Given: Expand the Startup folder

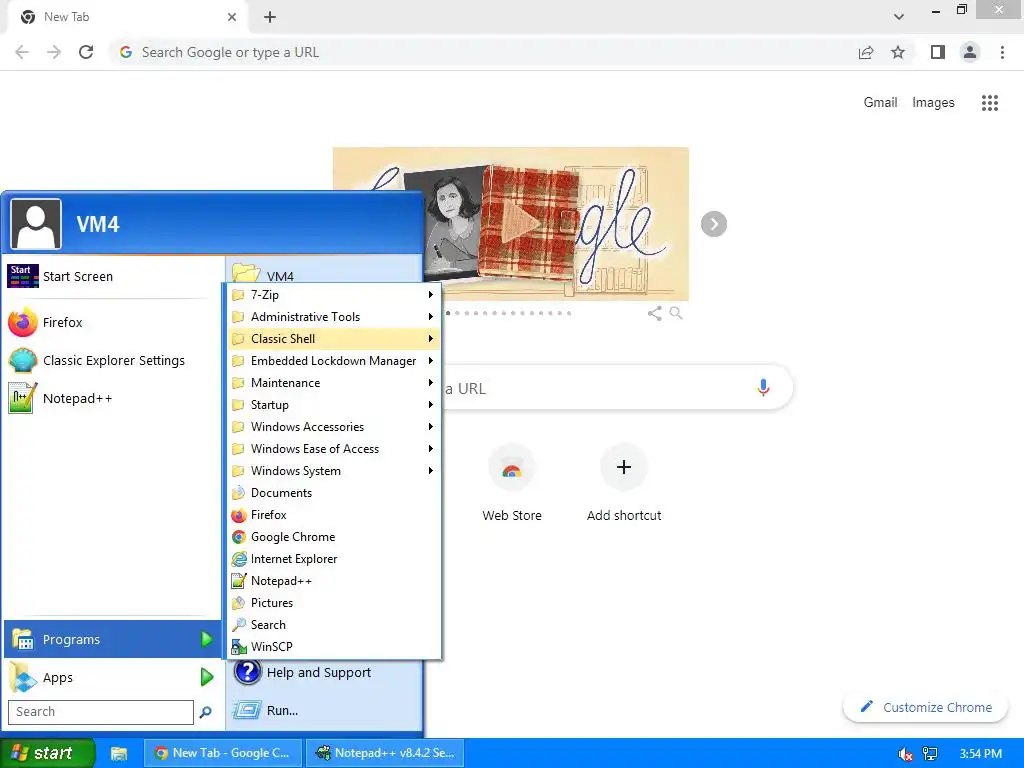Looking at the screenshot, I should tap(334, 405).
